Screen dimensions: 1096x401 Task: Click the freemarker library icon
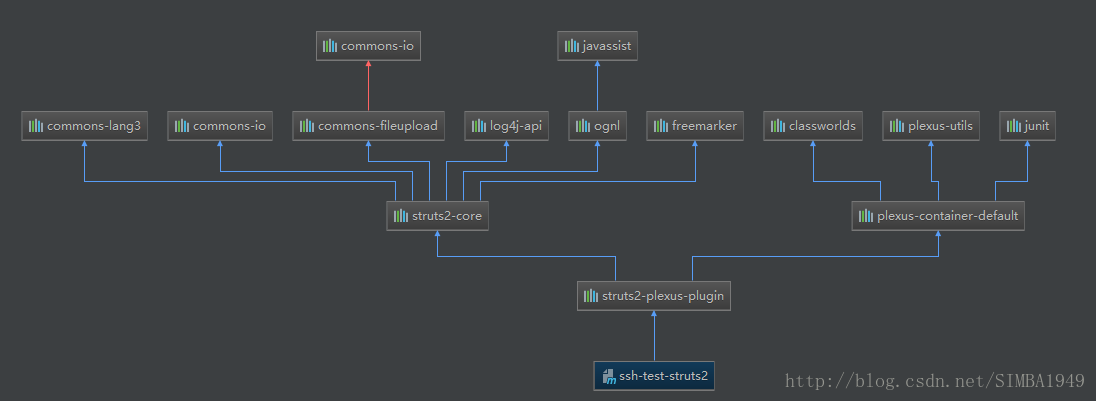pyautogui.click(x=661, y=126)
